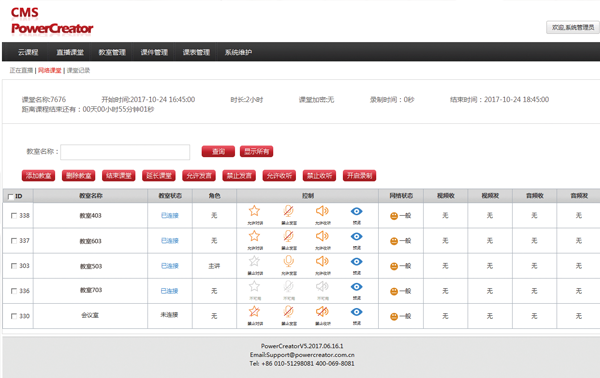Click the speaker icon in the 教室403 row
The image size is (600, 378).
point(322,211)
